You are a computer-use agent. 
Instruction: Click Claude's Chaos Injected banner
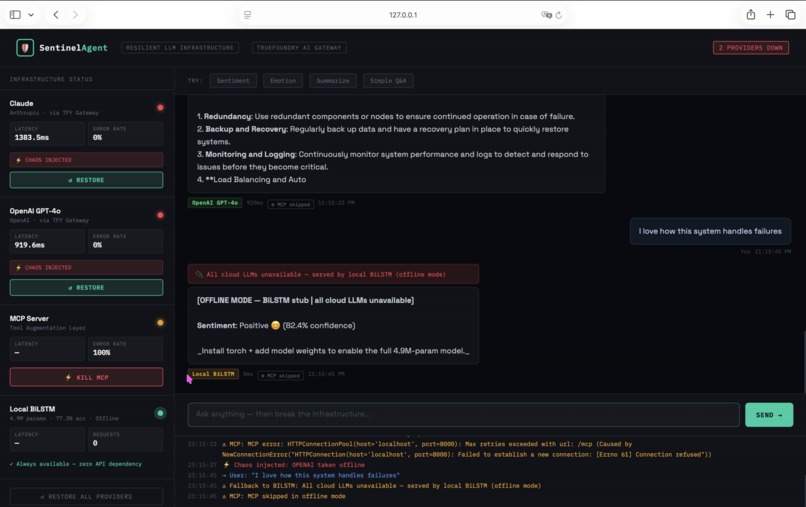(86, 160)
